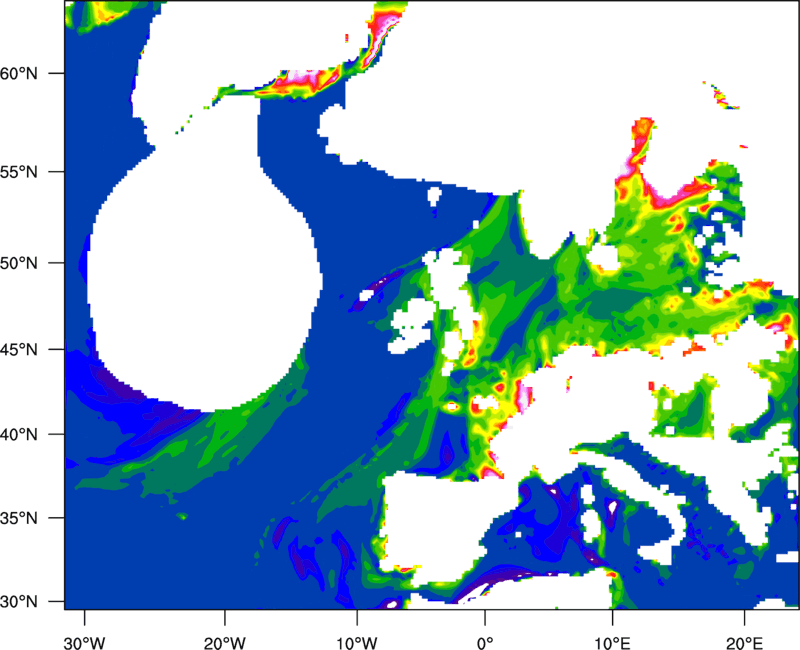Viewport: 800px width, 650px height.
Task: Click the 50°N latitude label
Action: pyautogui.click(x=19, y=263)
